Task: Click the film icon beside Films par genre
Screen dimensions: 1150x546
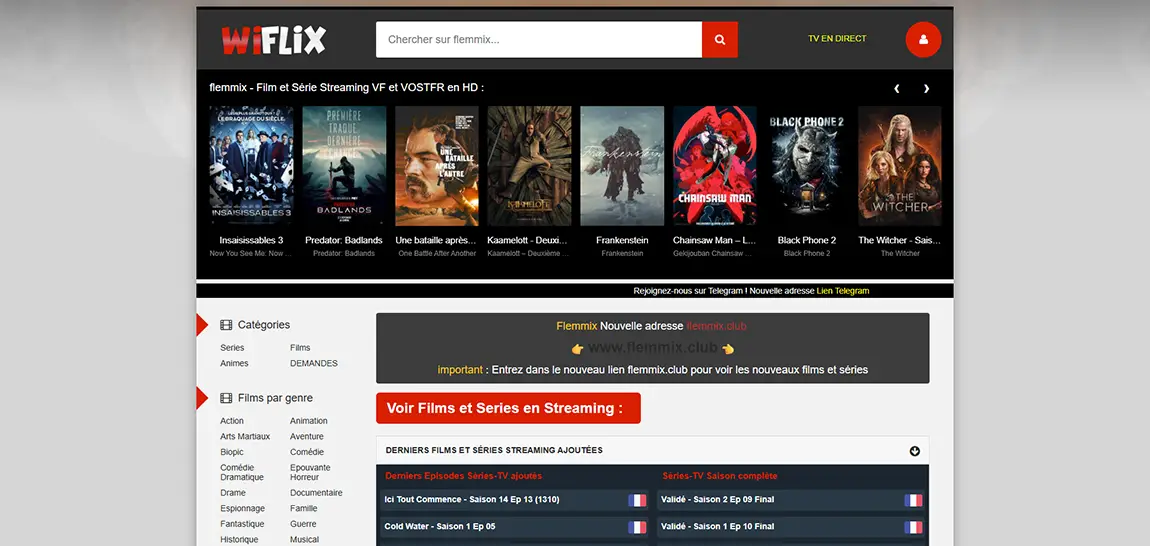Action: (x=226, y=398)
